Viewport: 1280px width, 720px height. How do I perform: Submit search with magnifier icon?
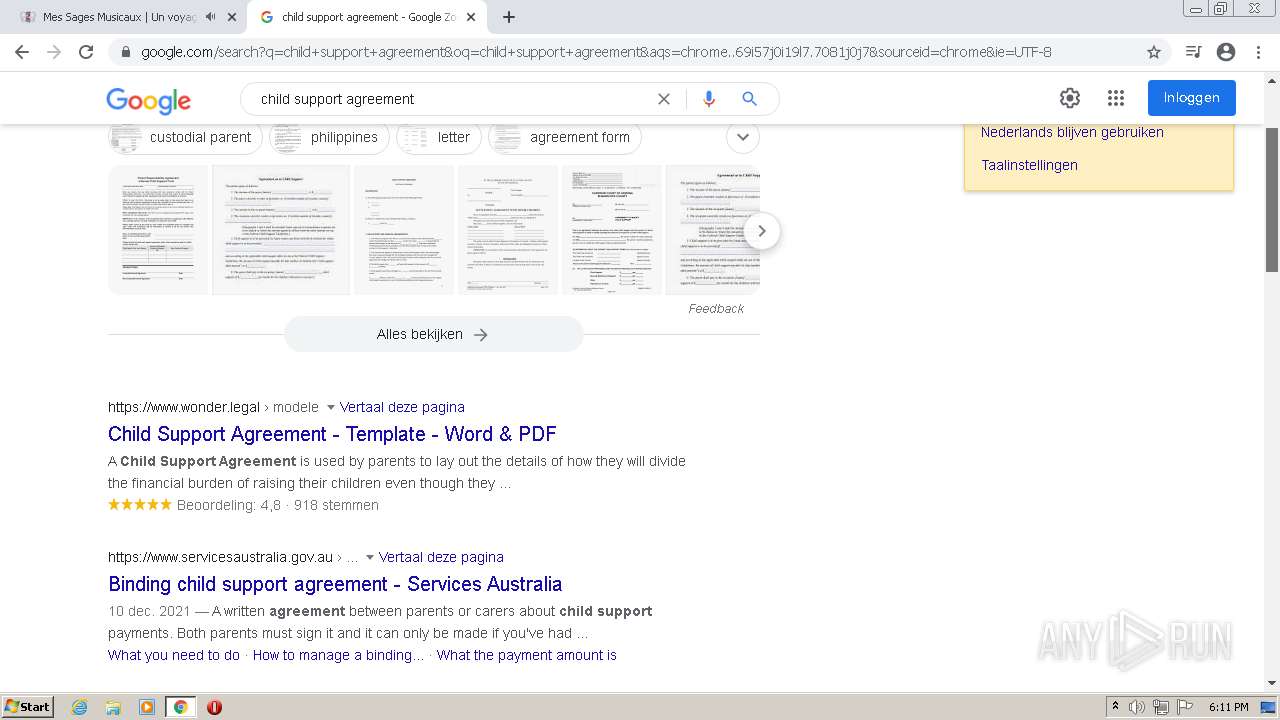tap(749, 99)
